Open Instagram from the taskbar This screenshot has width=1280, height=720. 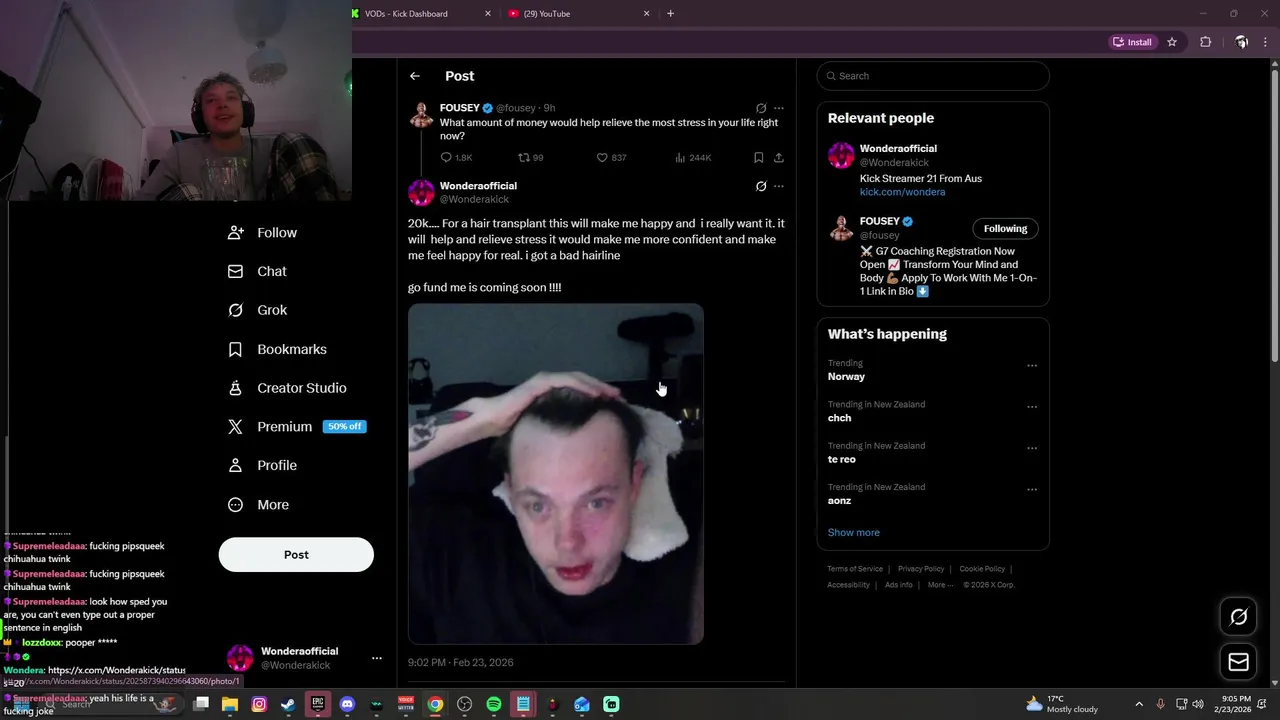tap(259, 704)
